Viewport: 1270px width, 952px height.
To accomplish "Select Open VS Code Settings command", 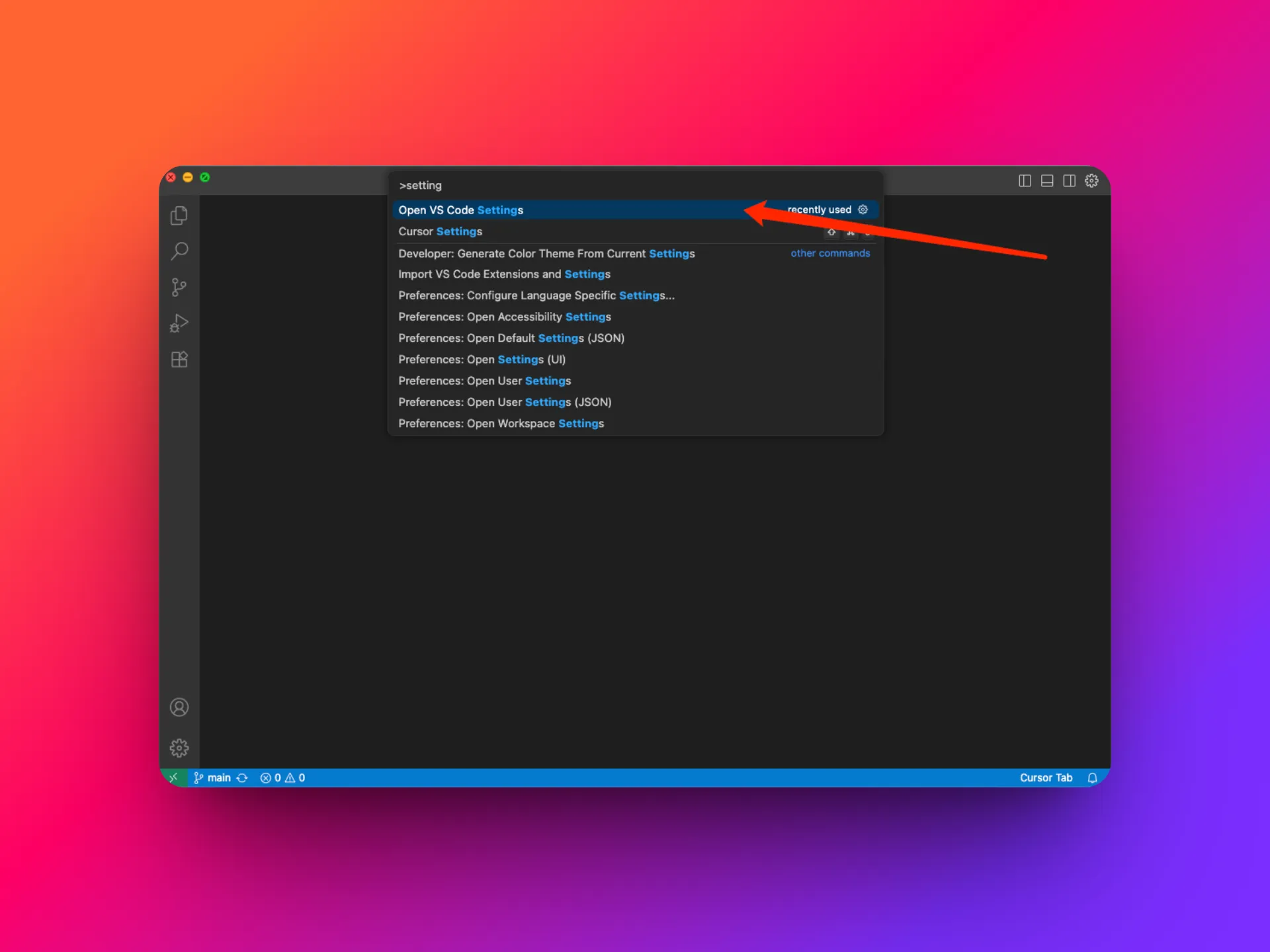I will [635, 210].
